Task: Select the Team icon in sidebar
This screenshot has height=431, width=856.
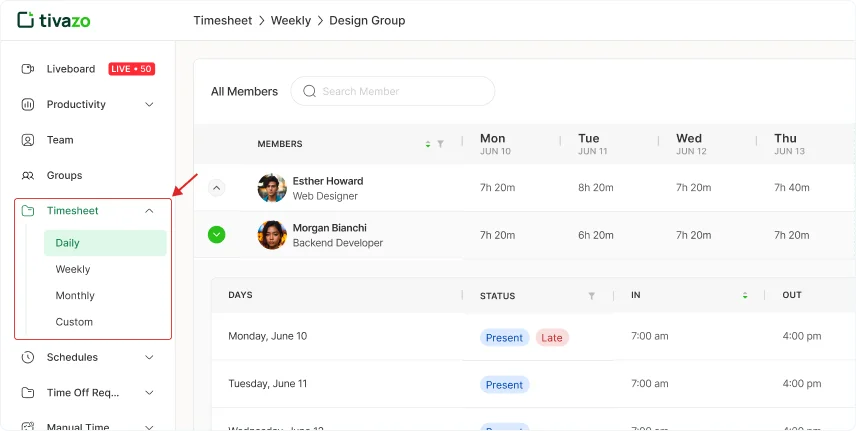Action: [x=28, y=140]
